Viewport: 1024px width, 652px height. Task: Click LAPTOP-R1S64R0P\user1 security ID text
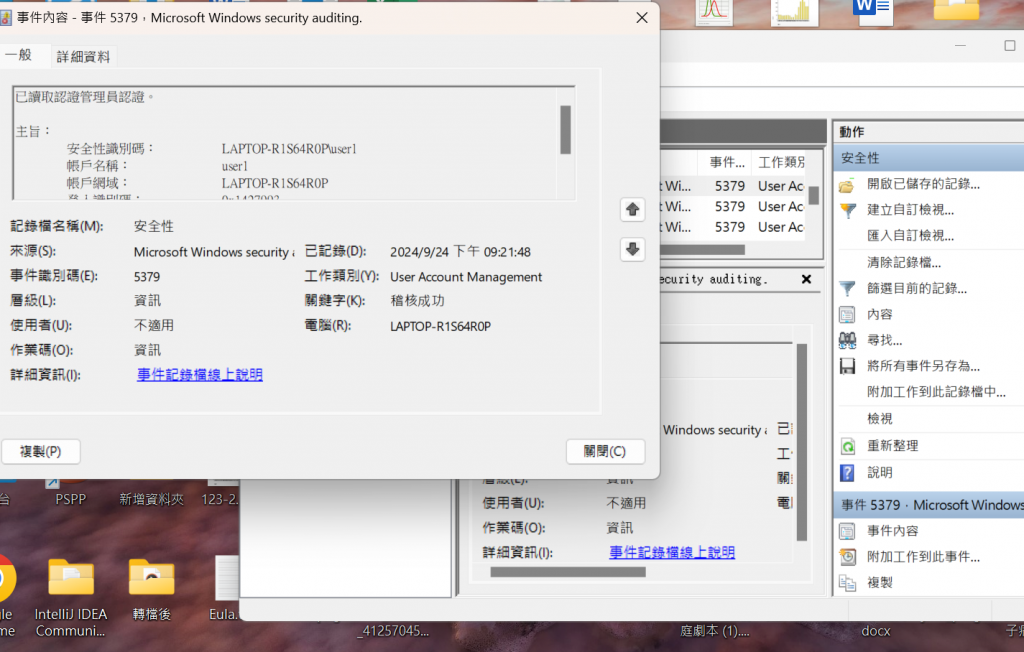pos(289,149)
